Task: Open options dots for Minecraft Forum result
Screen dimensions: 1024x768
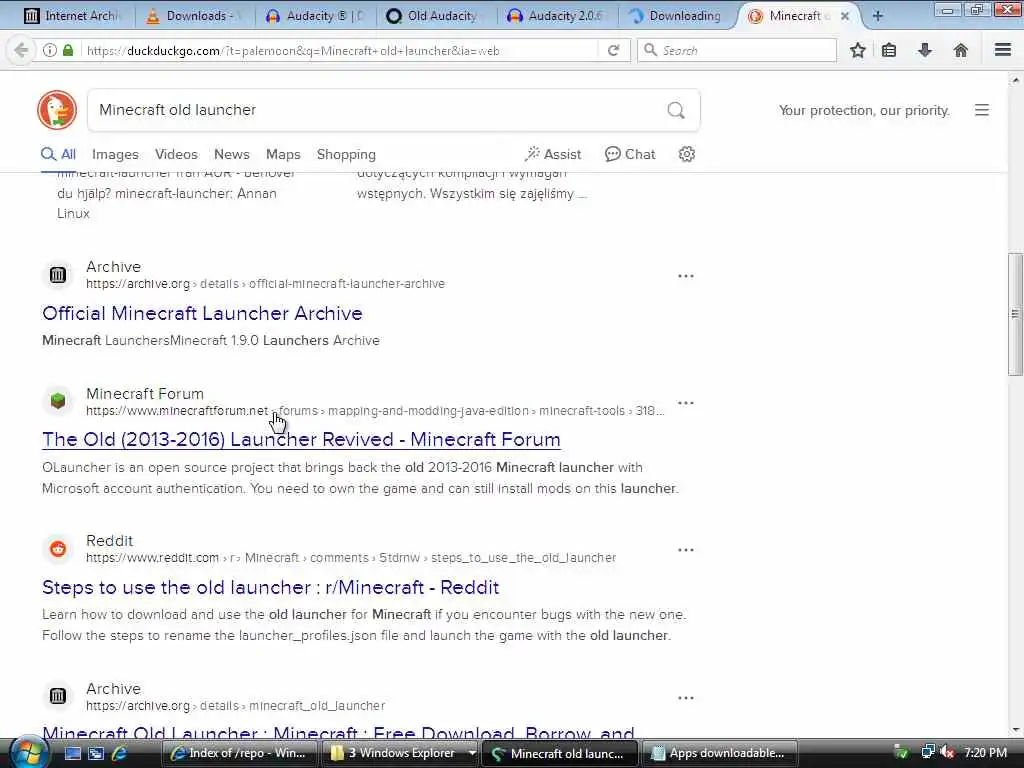Action: pos(686,403)
